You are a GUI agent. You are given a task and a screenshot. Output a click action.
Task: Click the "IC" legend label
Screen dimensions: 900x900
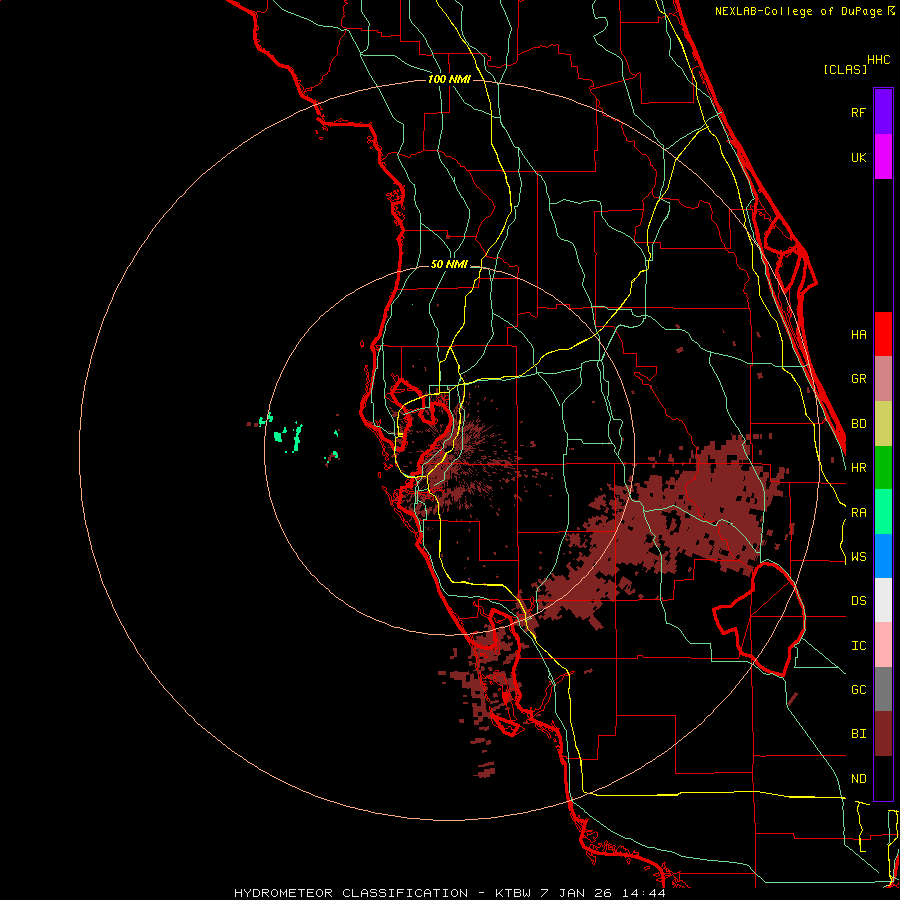858,646
